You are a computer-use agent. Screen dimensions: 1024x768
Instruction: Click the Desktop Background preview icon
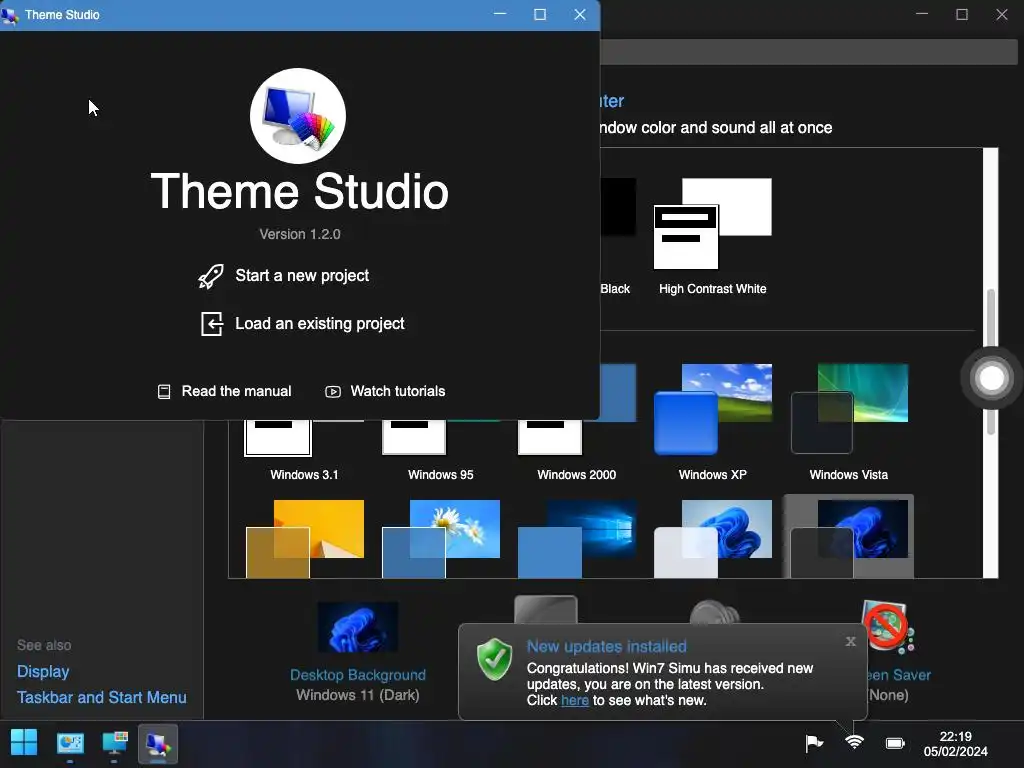coord(357,627)
